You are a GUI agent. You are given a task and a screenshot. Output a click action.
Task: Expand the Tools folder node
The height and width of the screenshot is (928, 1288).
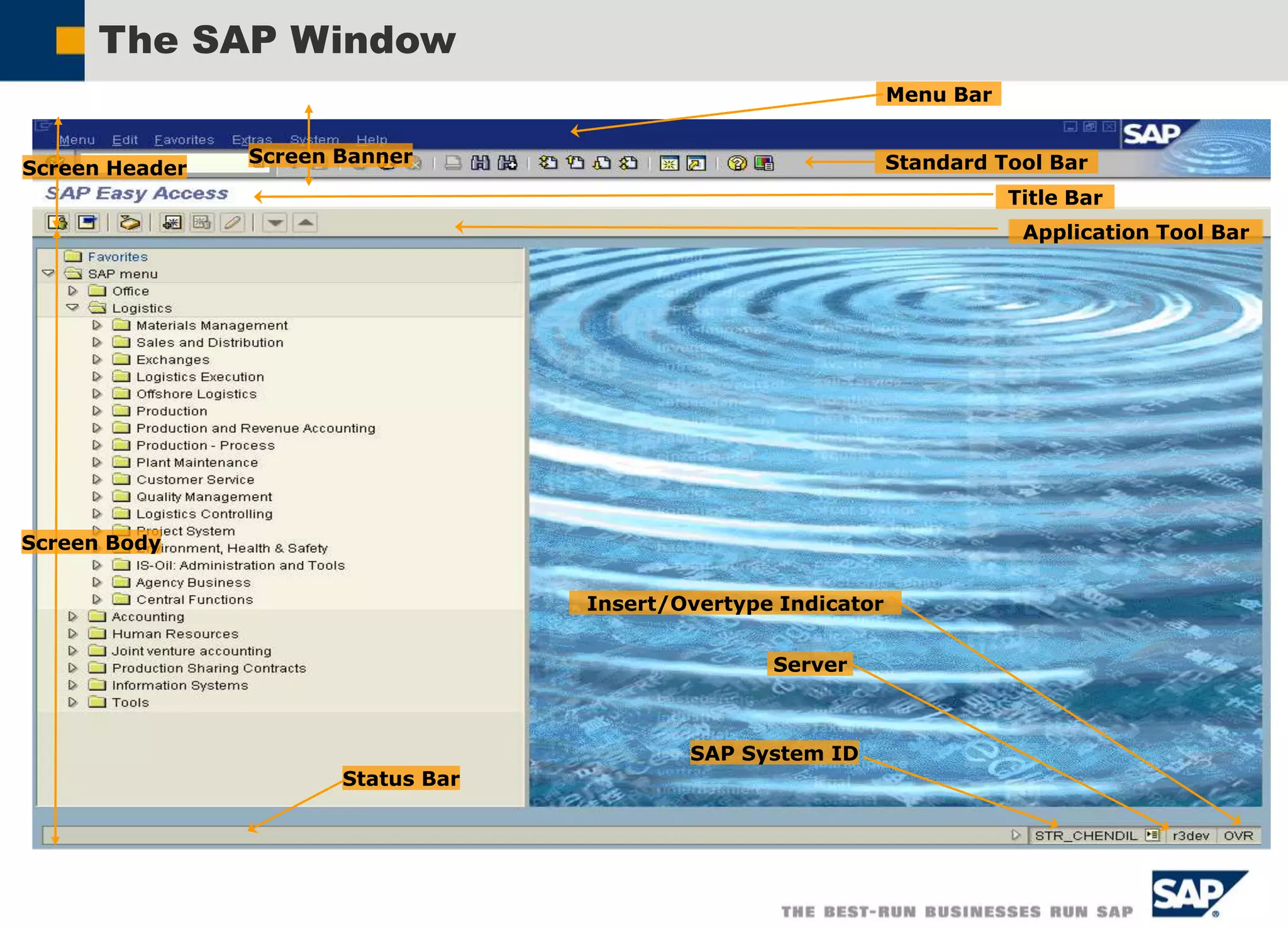click(x=73, y=702)
